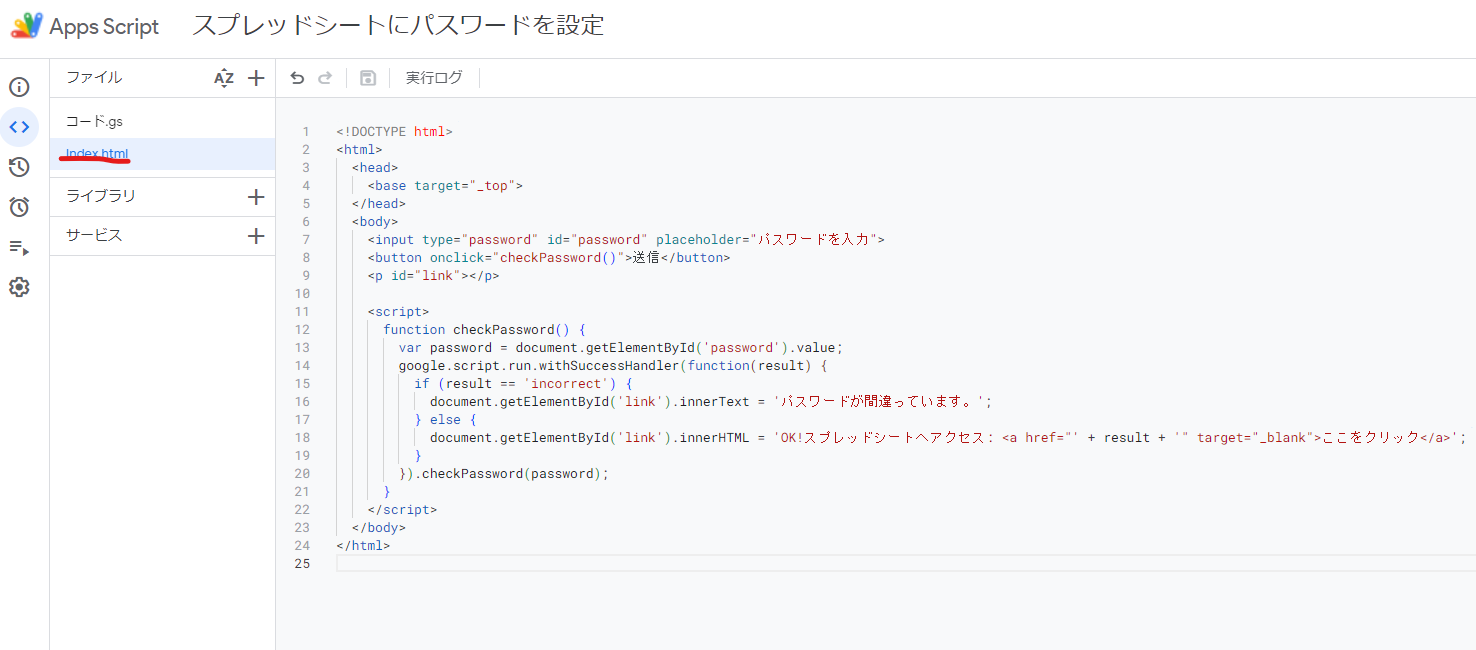Open the Triggers panel
1476x650 pixels.
(x=19, y=207)
